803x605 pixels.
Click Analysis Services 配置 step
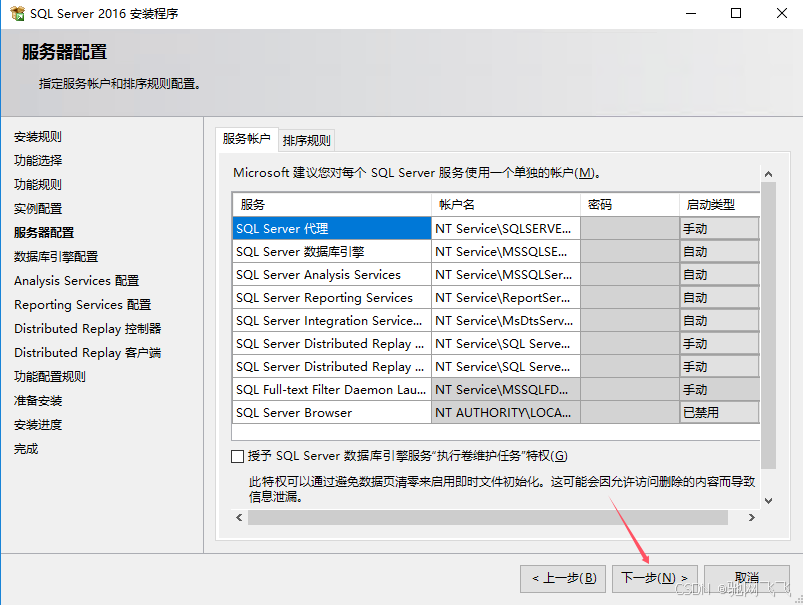click(x=77, y=281)
